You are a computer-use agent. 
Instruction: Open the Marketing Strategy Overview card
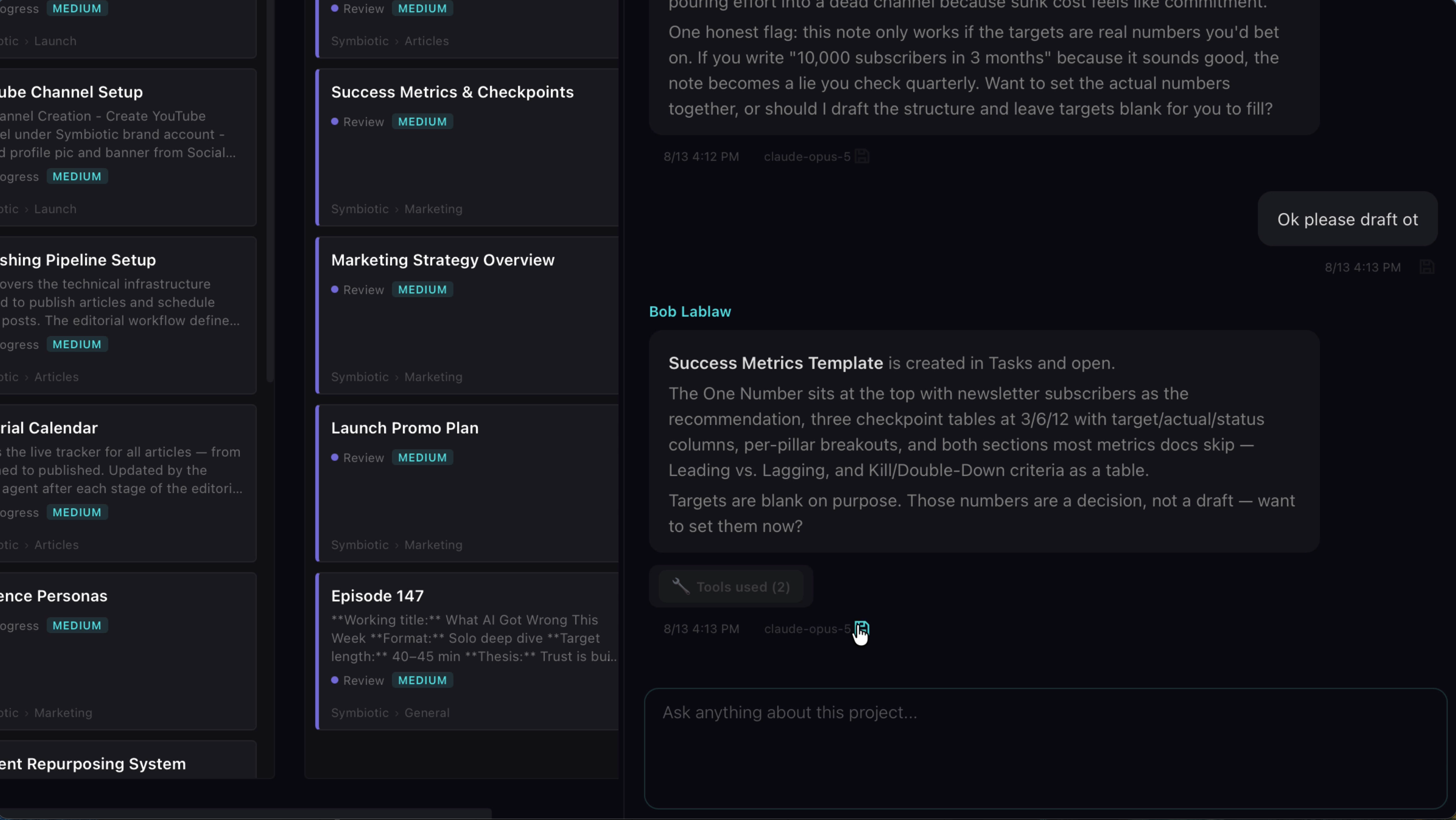[467, 315]
